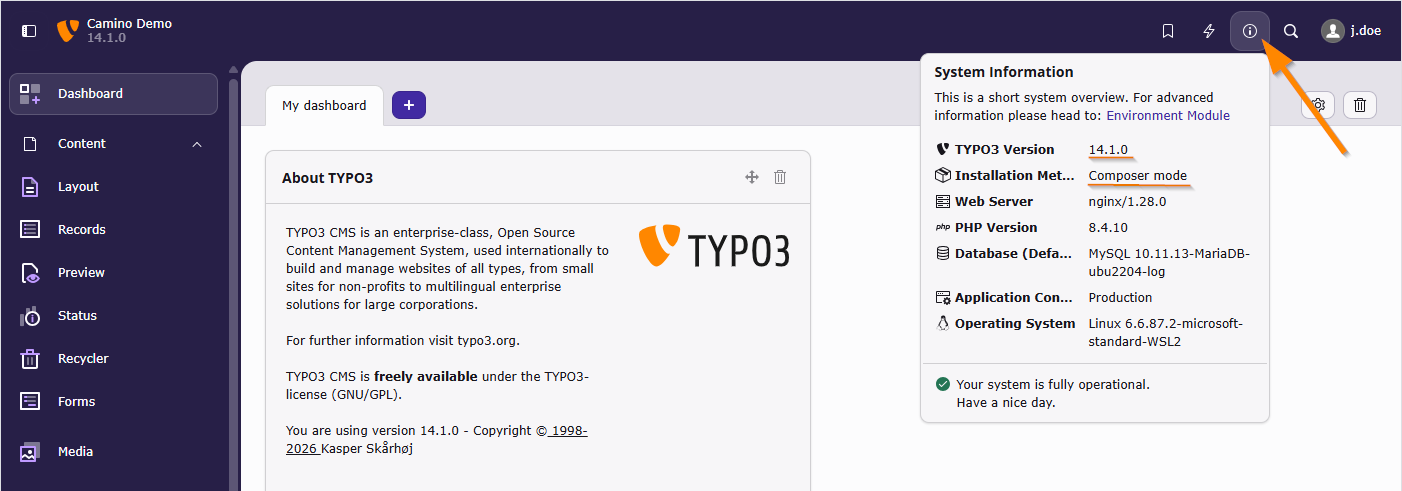Open the Recycler module
This screenshot has width=1402, height=491.
pyautogui.click(x=113, y=359)
